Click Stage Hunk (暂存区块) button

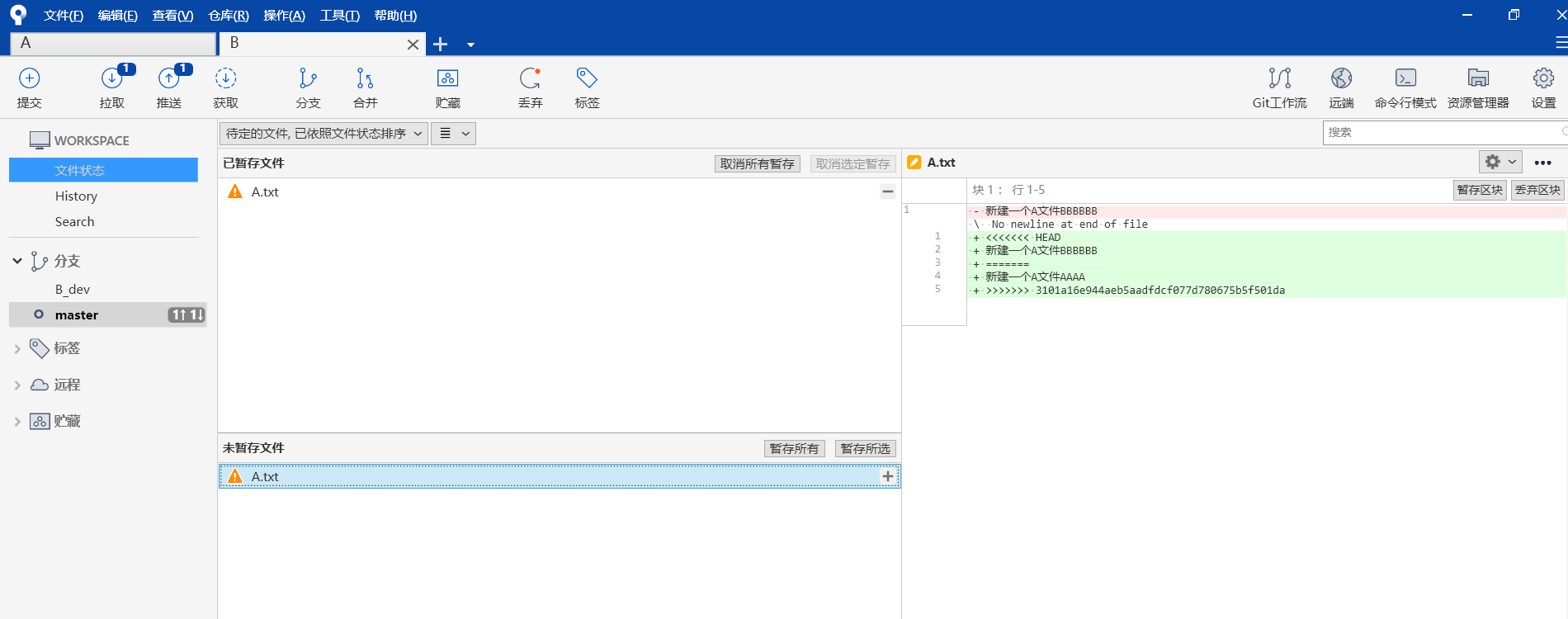[1480, 190]
